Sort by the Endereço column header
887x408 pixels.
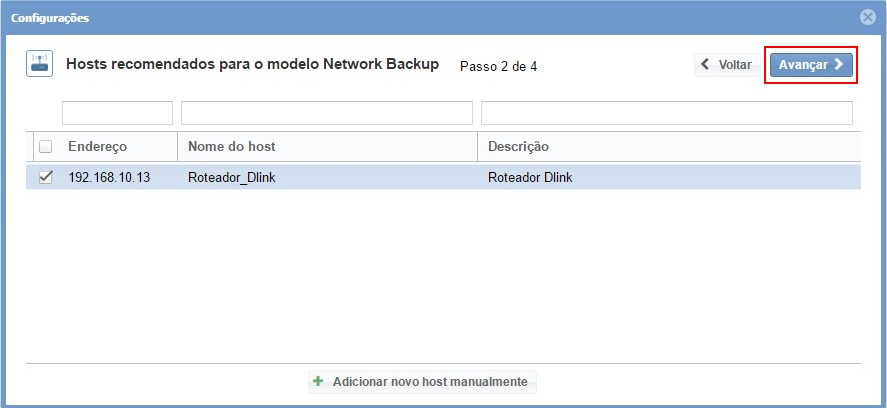point(98,147)
